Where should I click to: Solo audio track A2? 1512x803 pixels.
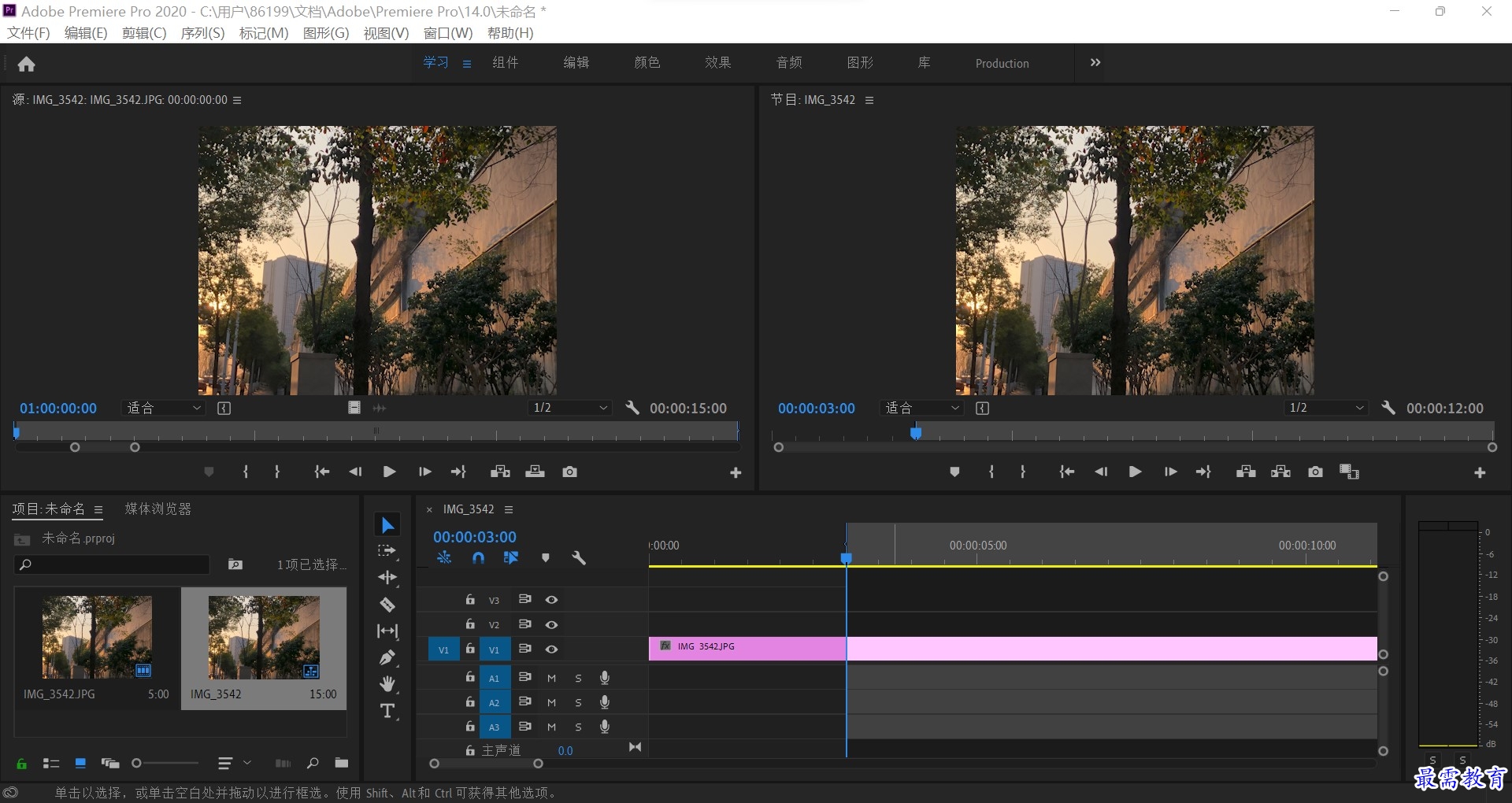pyautogui.click(x=578, y=702)
